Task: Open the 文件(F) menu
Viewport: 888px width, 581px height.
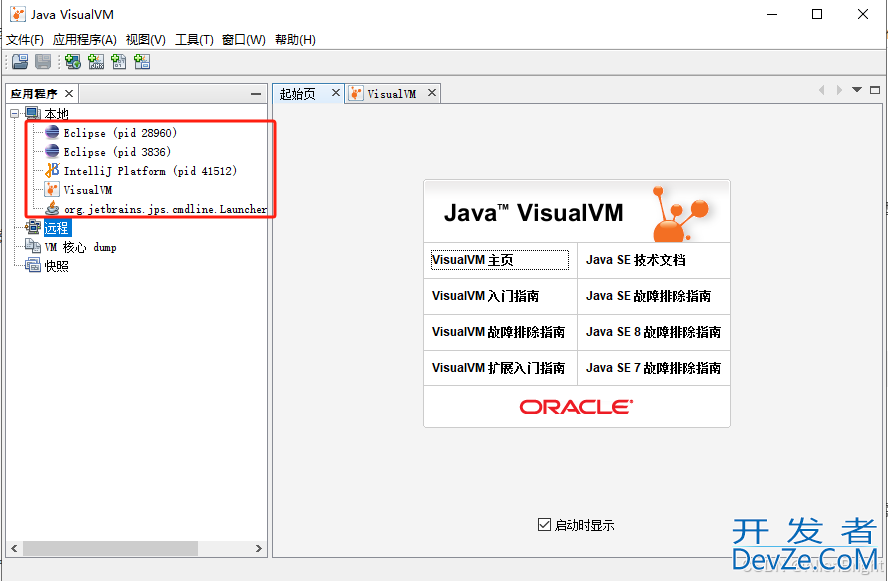Action: click(25, 40)
